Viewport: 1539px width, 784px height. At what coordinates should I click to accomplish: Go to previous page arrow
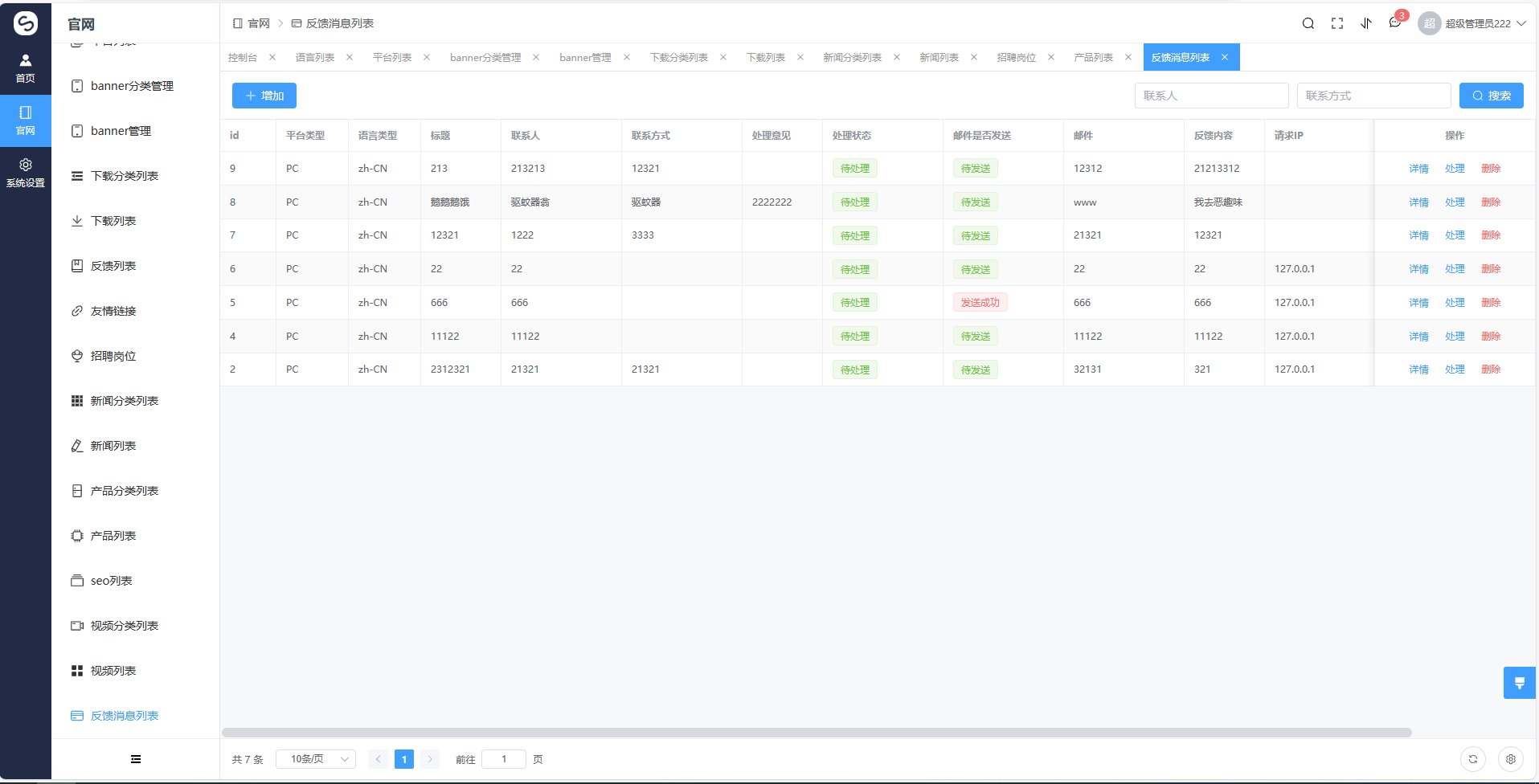(379, 759)
